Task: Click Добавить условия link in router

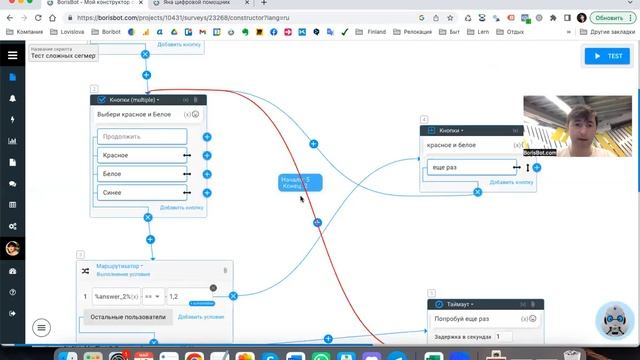Action: pyautogui.click(x=201, y=317)
